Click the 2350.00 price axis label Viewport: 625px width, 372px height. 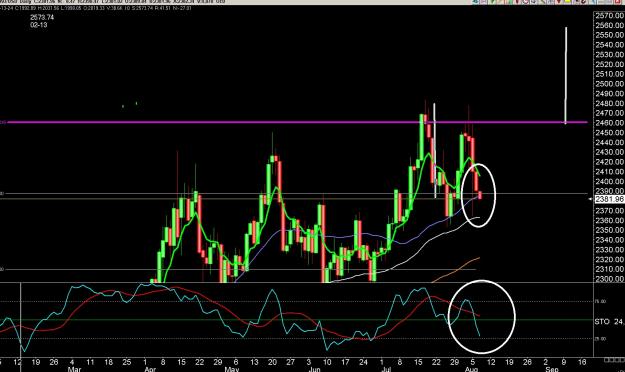pyautogui.click(x=609, y=230)
